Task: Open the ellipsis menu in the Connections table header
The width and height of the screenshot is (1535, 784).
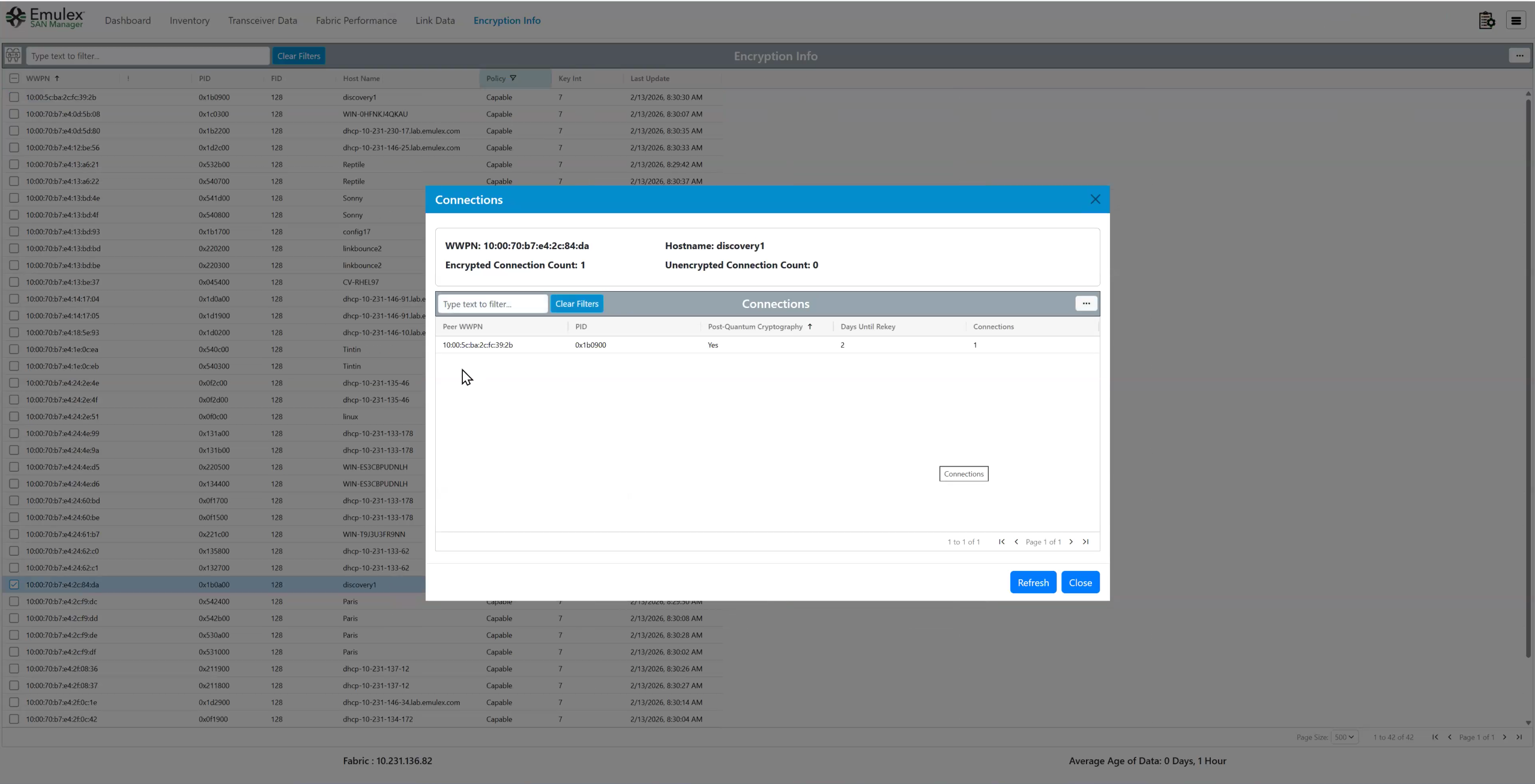Action: (1086, 304)
